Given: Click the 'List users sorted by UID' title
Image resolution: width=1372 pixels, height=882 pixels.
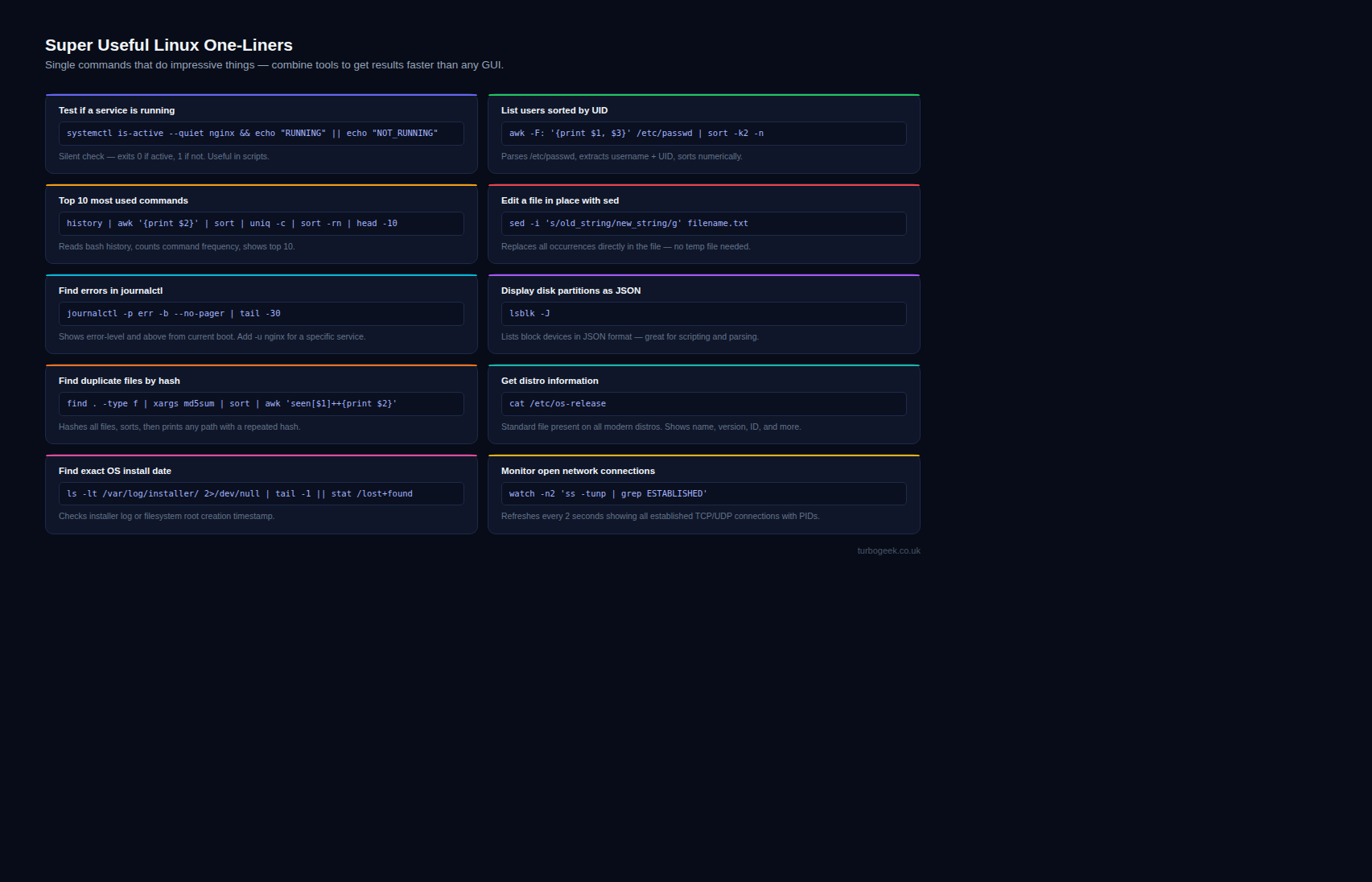Looking at the screenshot, I should coord(554,111).
